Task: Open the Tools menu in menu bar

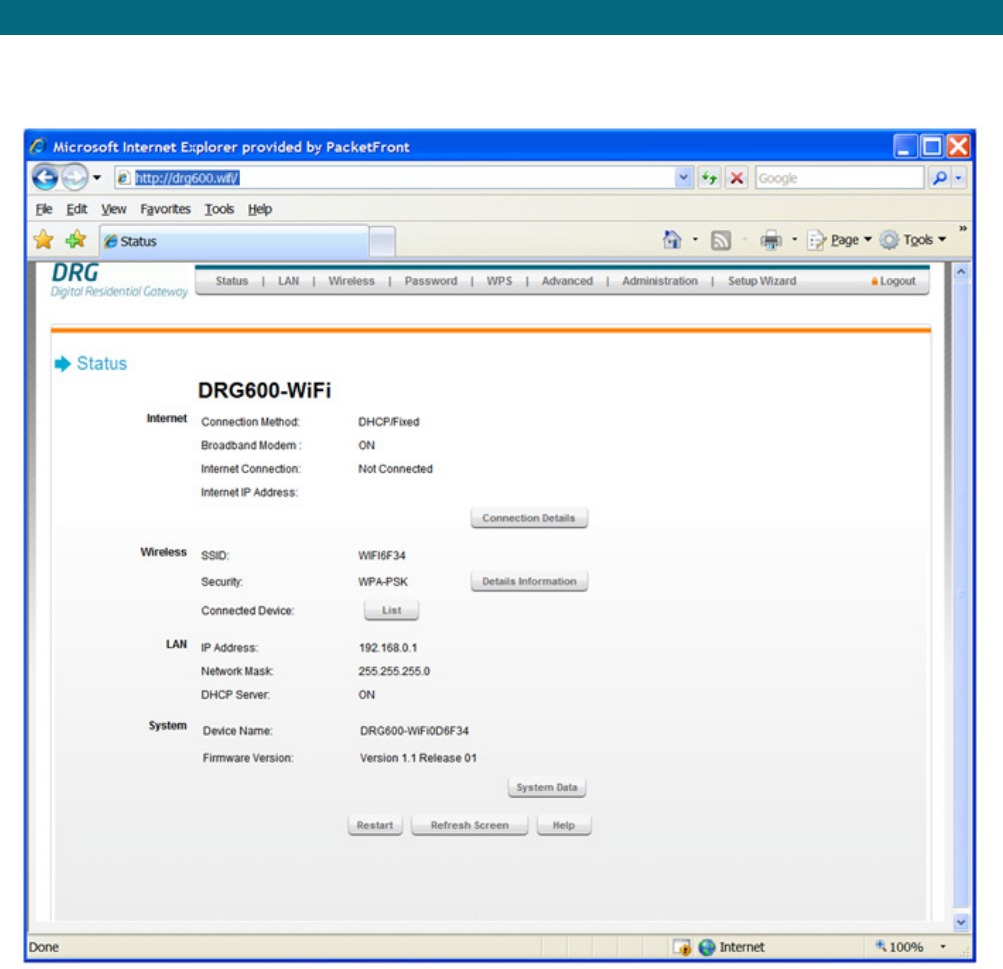Action: coord(219,209)
